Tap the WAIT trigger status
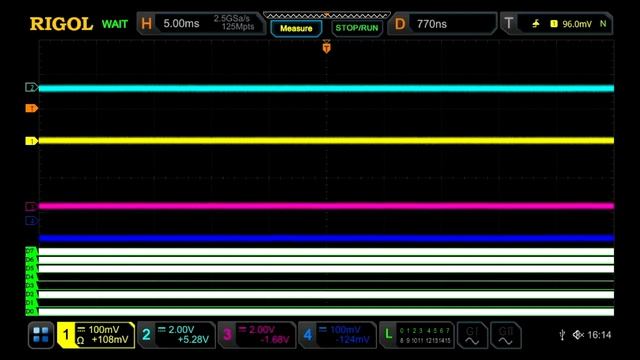The width and height of the screenshot is (640, 360). tap(115, 24)
